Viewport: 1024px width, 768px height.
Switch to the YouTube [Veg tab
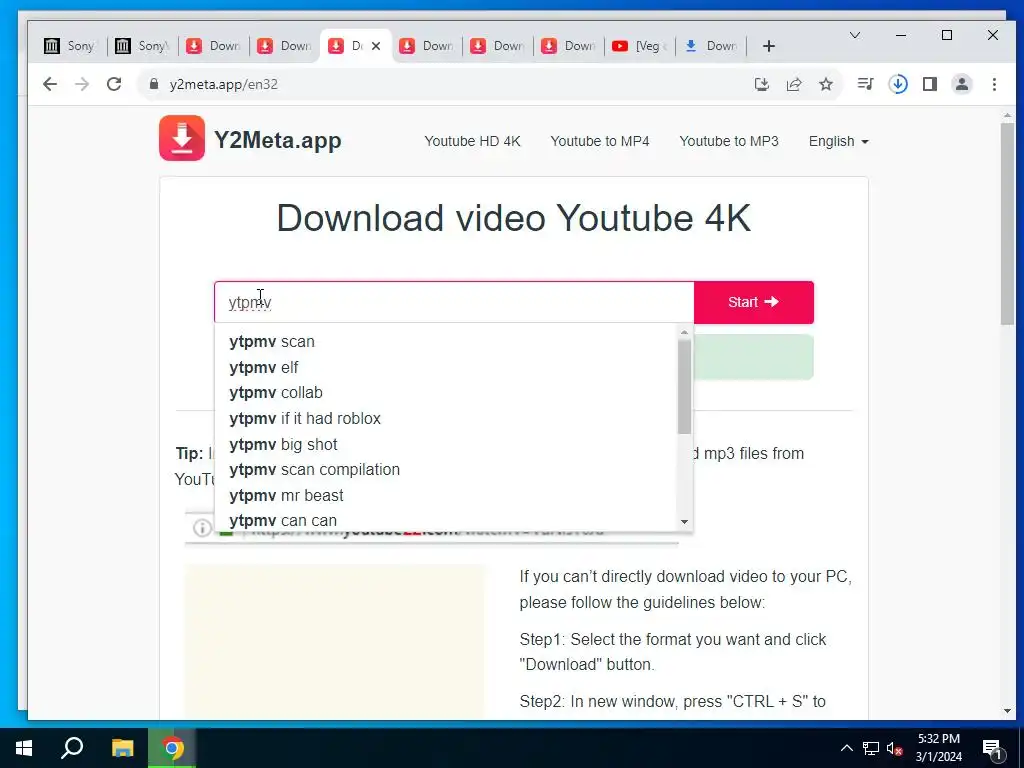(639, 46)
